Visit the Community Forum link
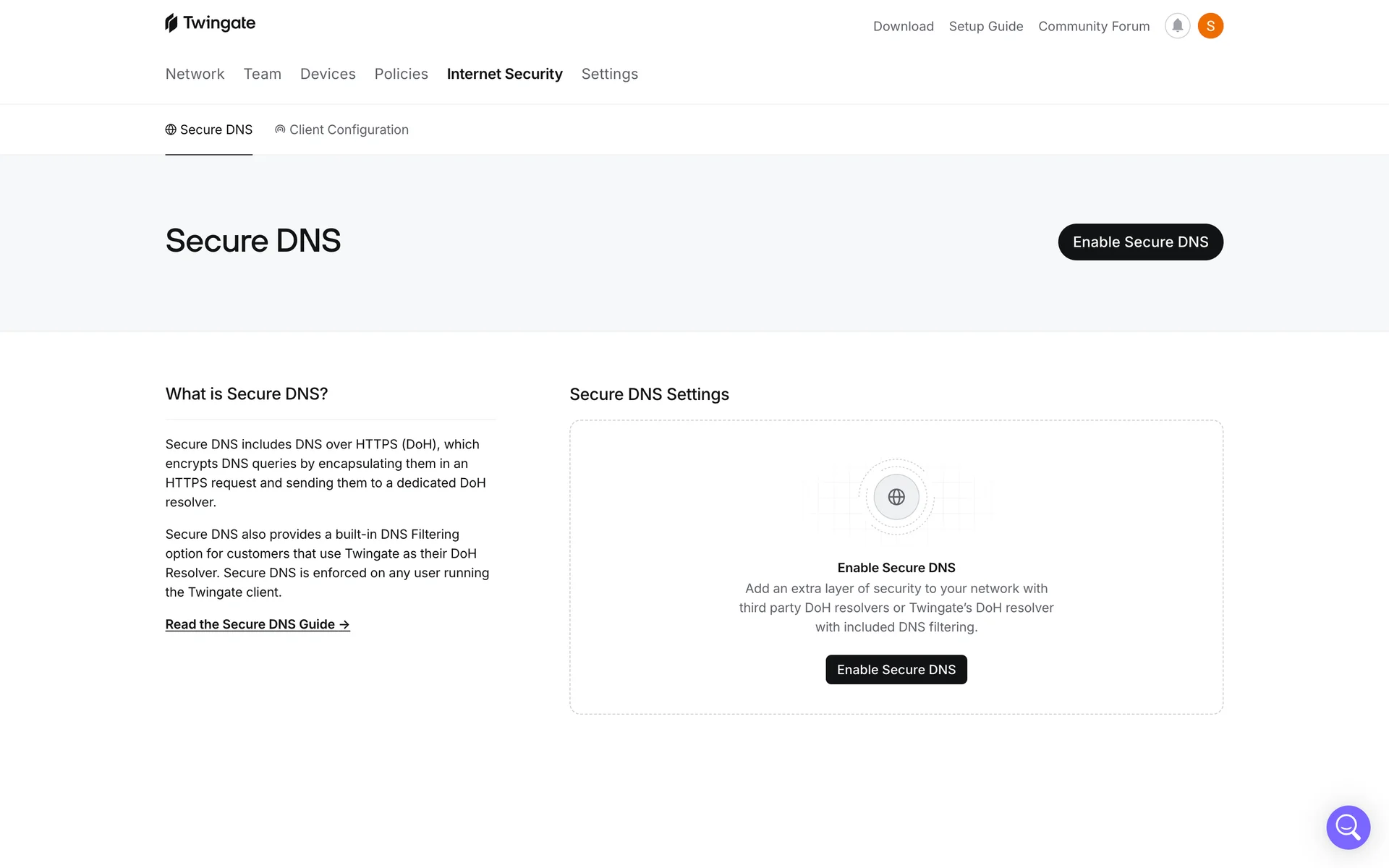This screenshot has width=1389, height=868. (1093, 26)
